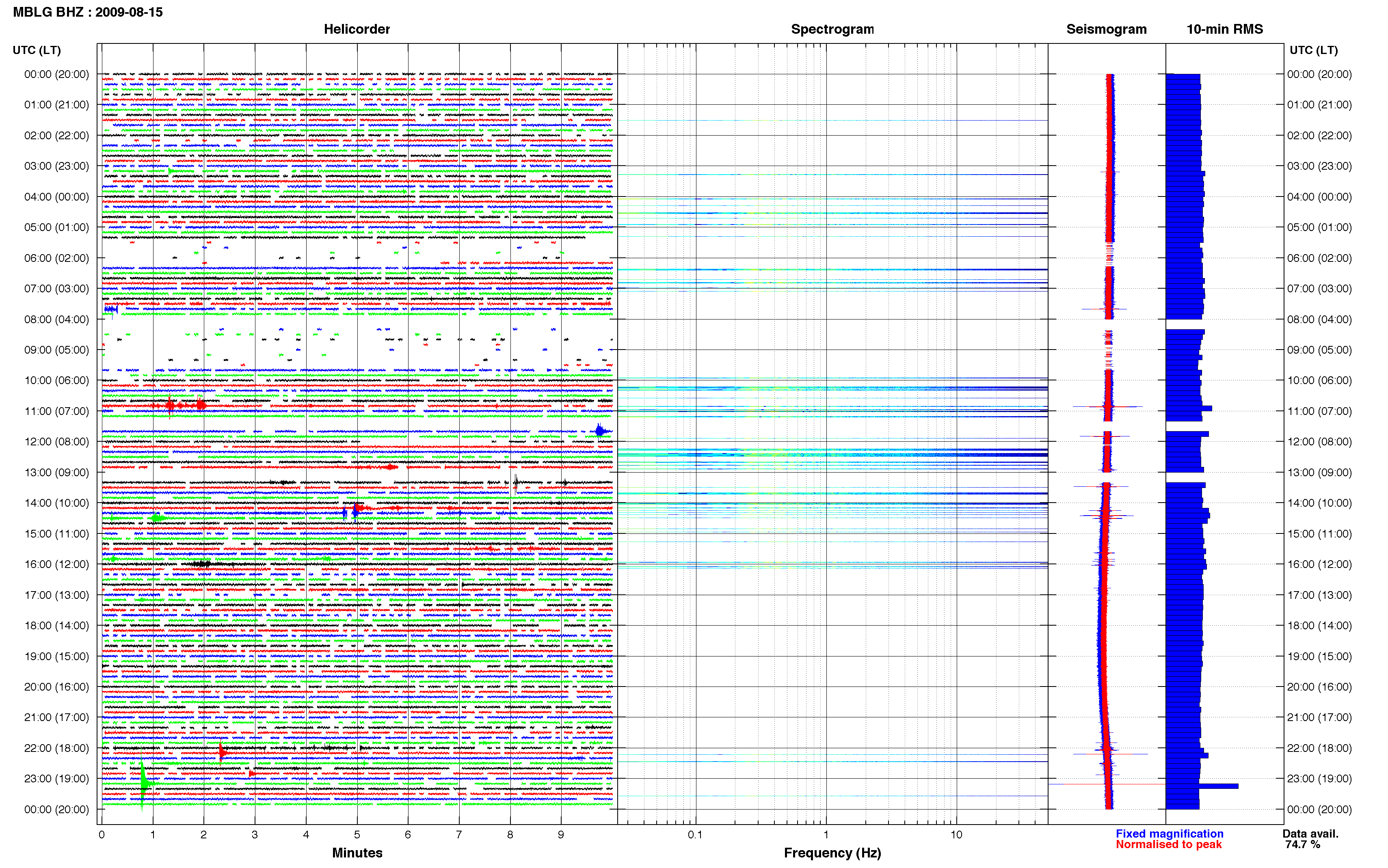Click the right 'UTC (LT)' axis header
Screen dimensions: 1388x868
tap(1313, 50)
